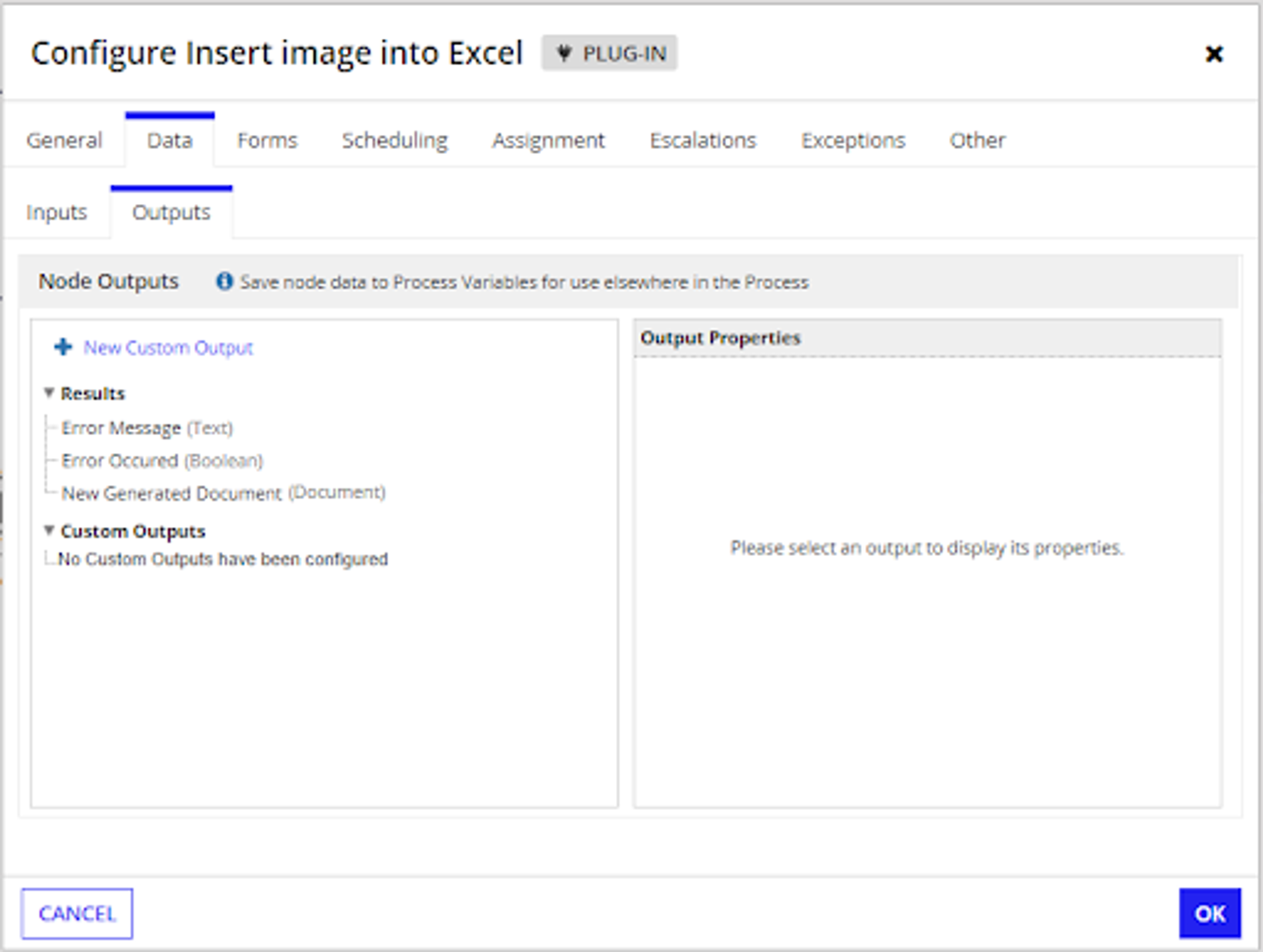Click the info icon beside Node Outputs
The image size is (1263, 952).
pyautogui.click(x=224, y=281)
